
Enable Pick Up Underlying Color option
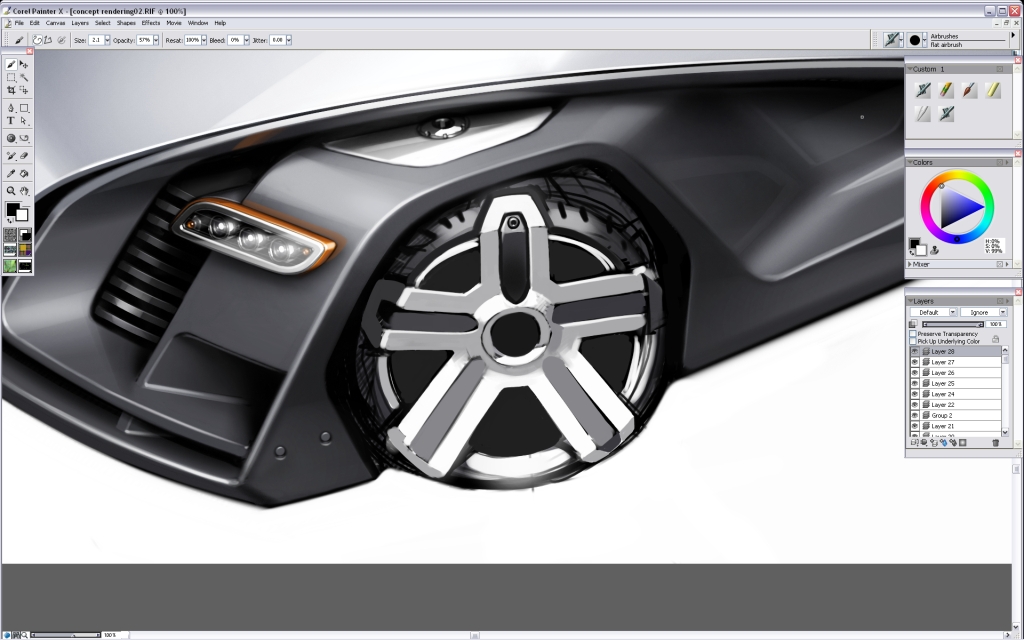(x=913, y=341)
